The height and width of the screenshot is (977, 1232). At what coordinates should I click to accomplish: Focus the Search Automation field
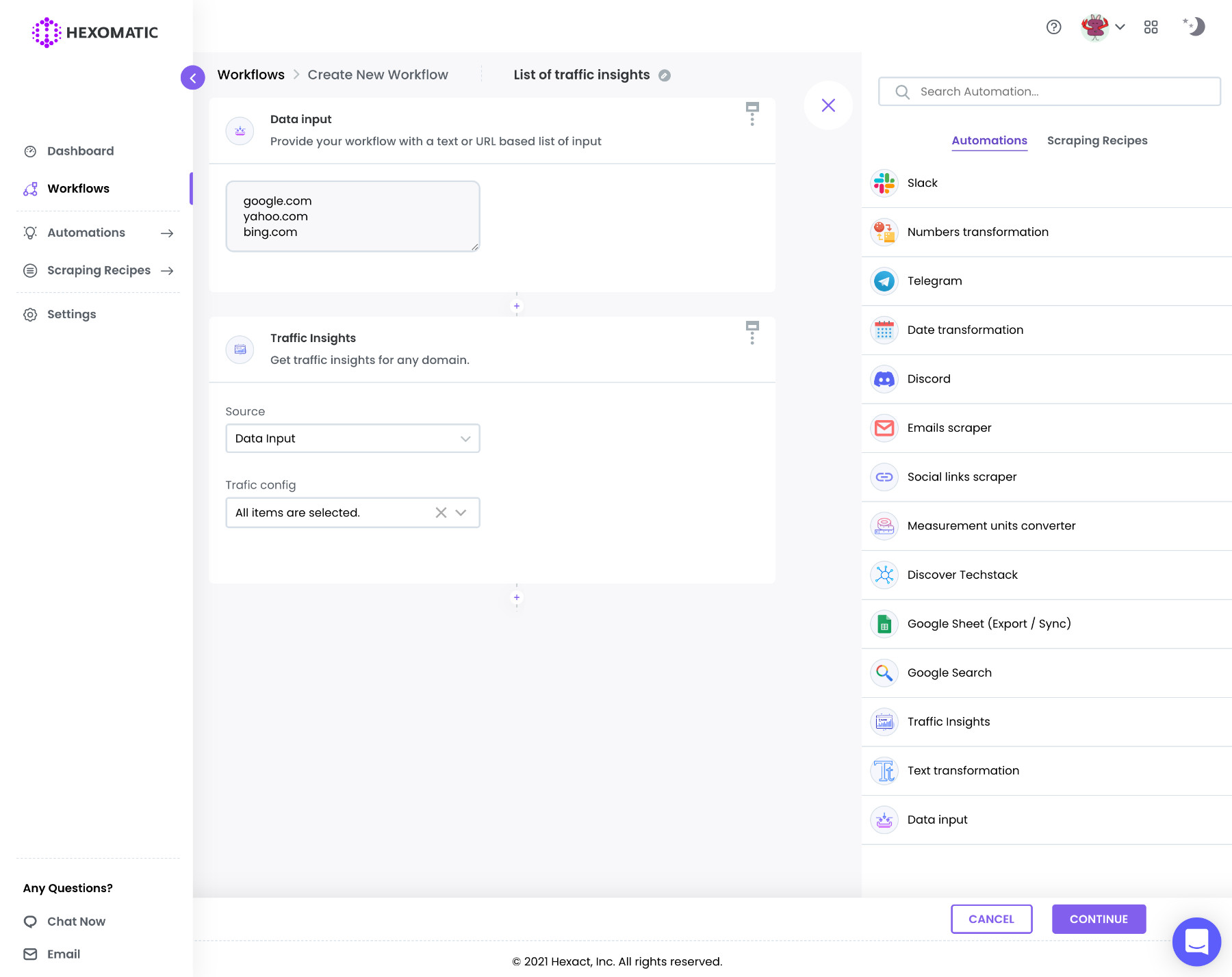coord(1049,92)
